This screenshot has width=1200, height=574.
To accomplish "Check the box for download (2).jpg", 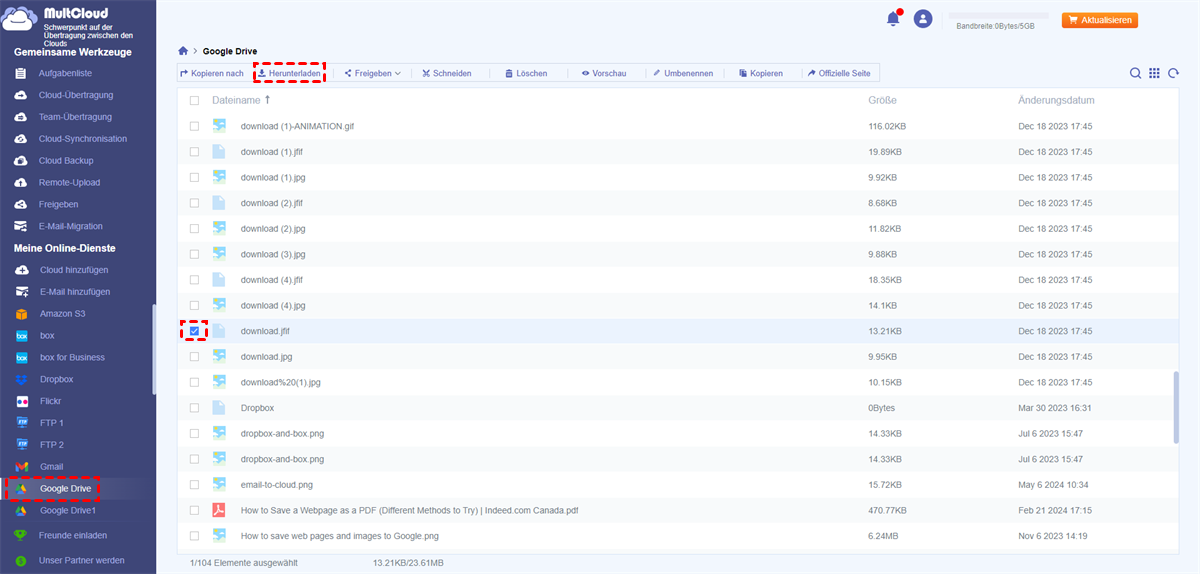I will tap(194, 229).
